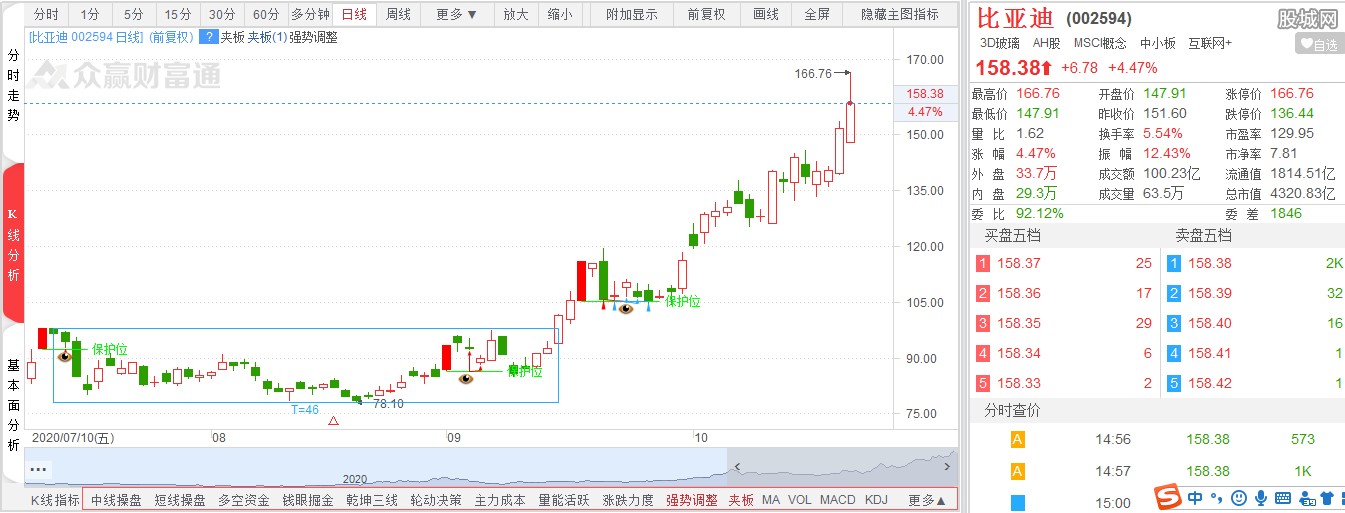Screen dimensions: 1345x513
Task: Open the Sogou emoji smiley icon
Action: (x=1238, y=497)
